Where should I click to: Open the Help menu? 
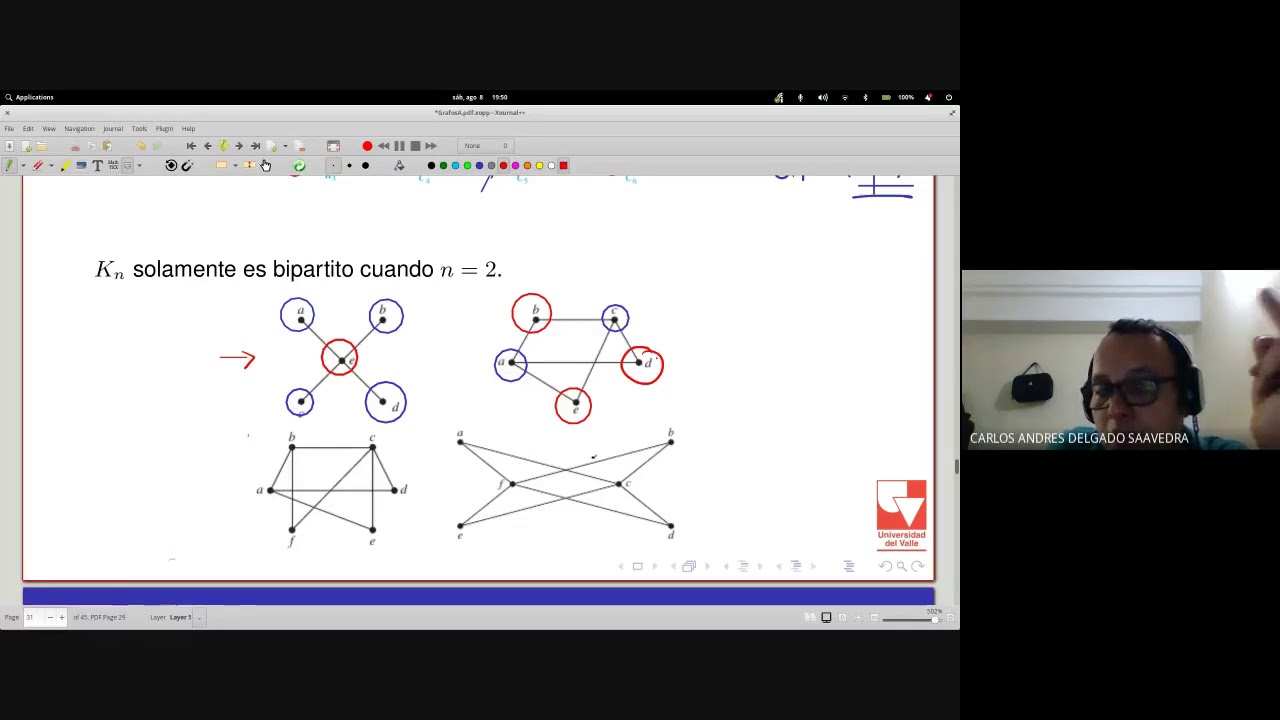[x=188, y=128]
